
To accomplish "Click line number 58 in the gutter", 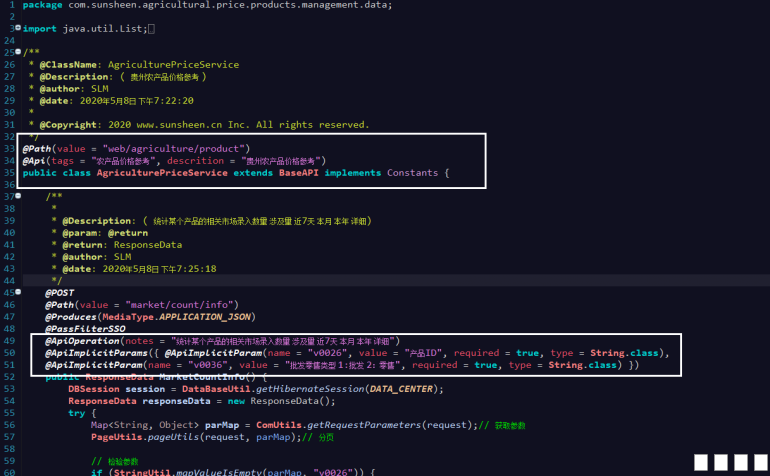I will pyautogui.click(x=9, y=449).
